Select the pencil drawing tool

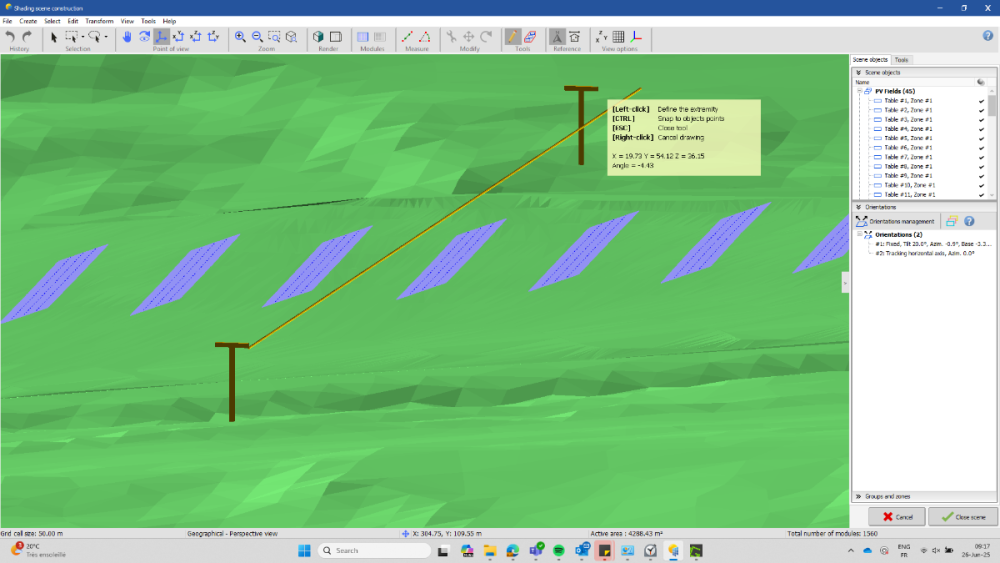click(513, 37)
